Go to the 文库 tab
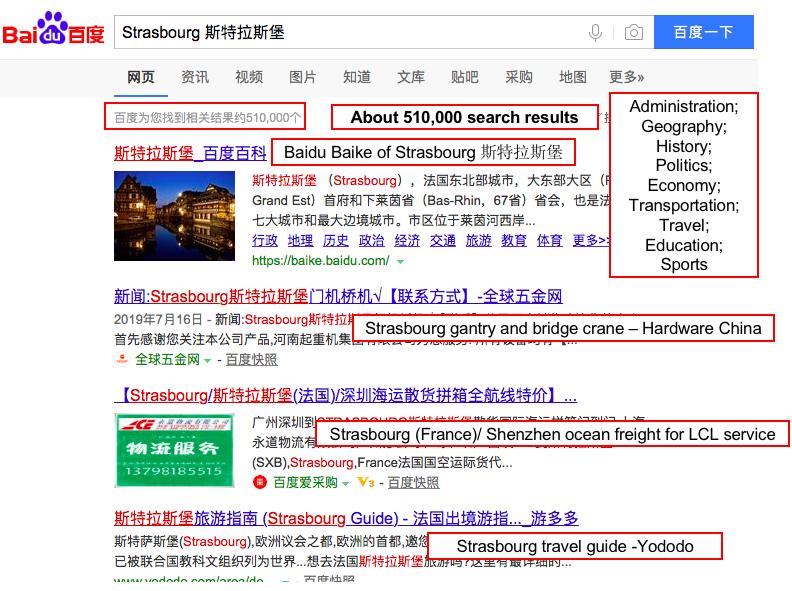 [x=411, y=77]
